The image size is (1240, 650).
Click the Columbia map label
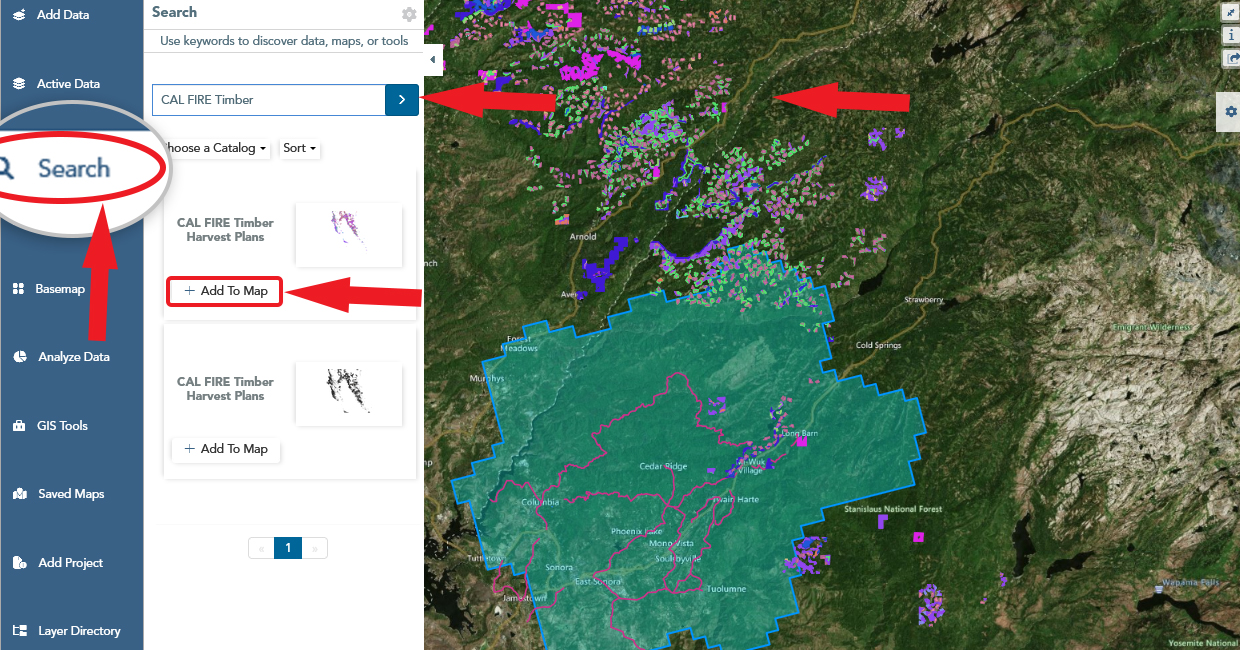[x=540, y=502]
